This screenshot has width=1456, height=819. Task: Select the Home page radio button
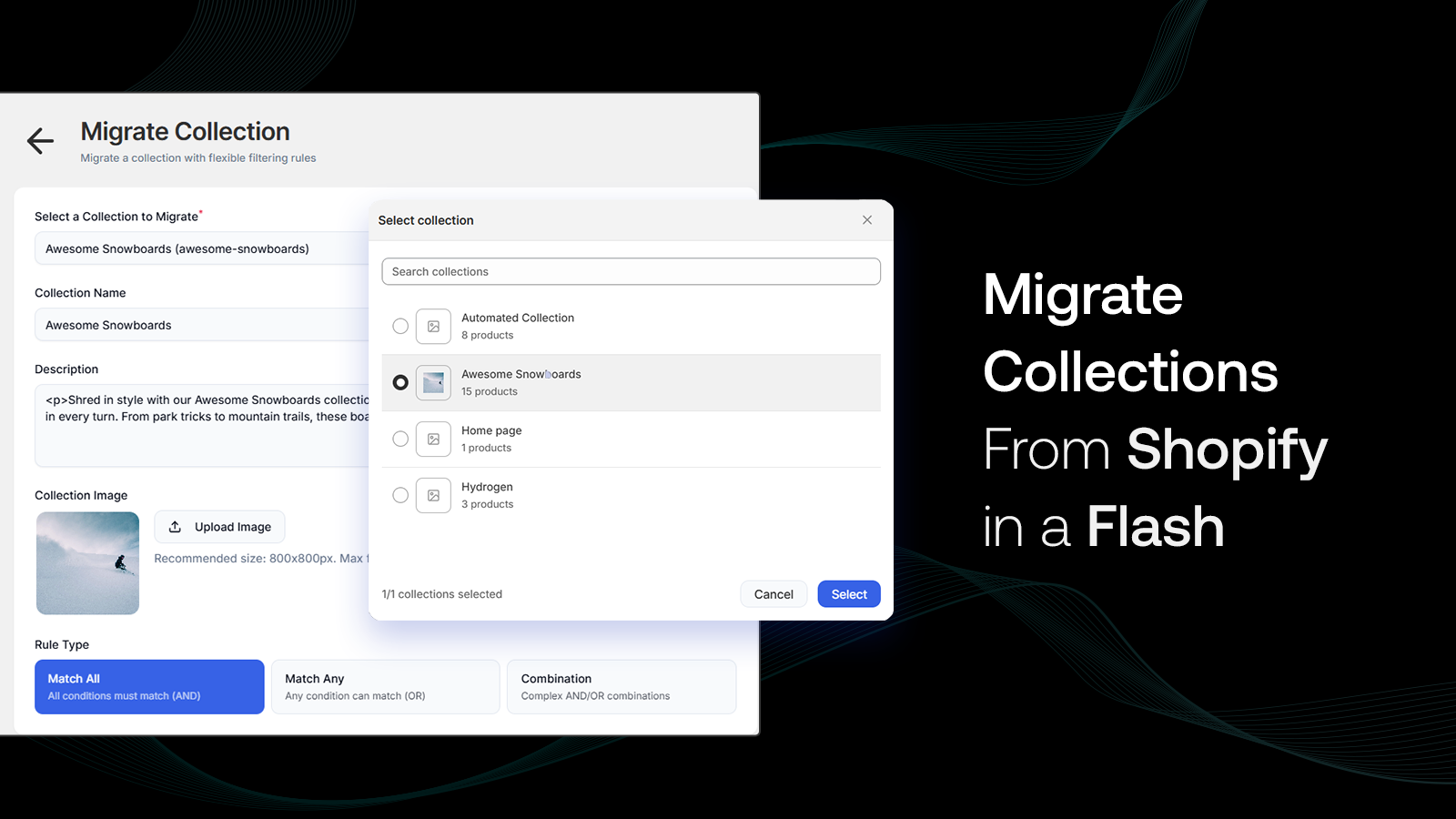pyautogui.click(x=399, y=439)
